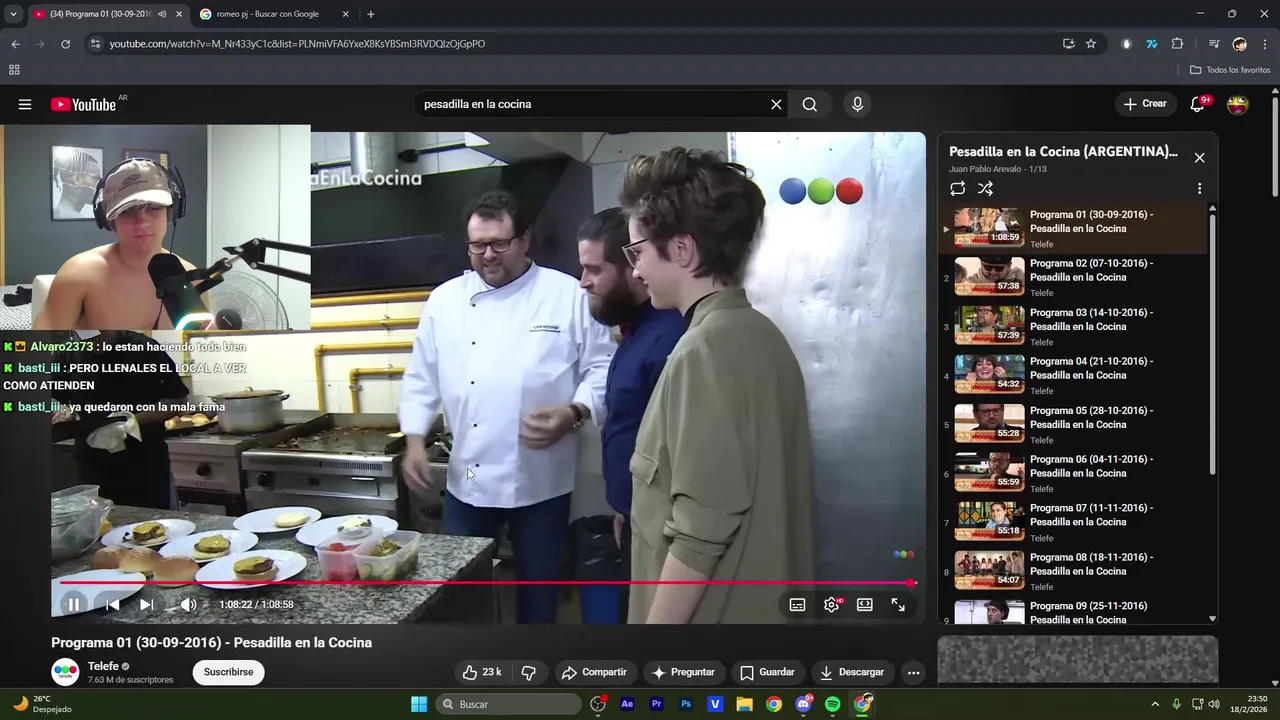Screen dimensions: 1280x720
Task: Skip to the previous video
Action: coord(113,604)
